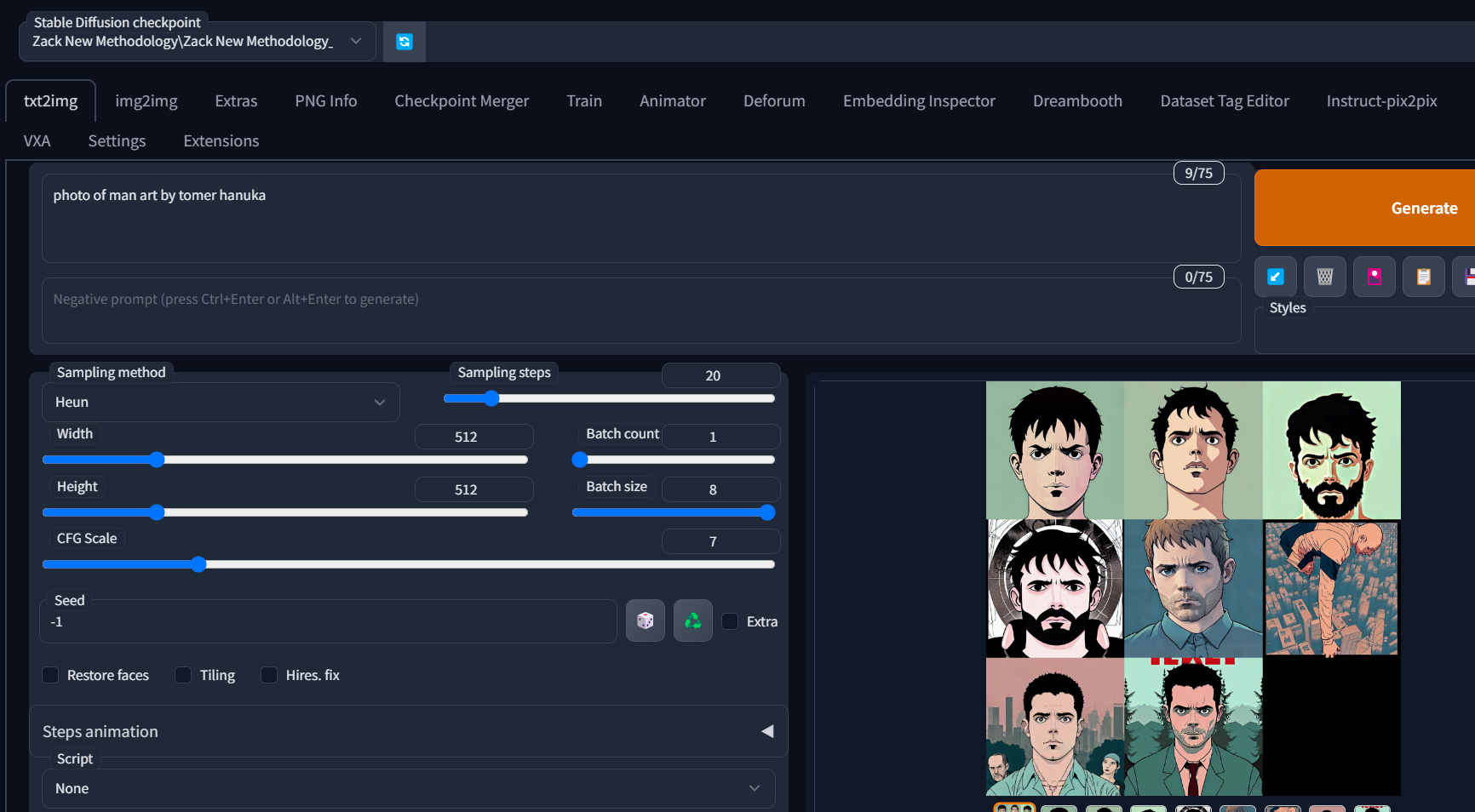The width and height of the screenshot is (1475, 812).
Task: Open the Styles dropdown
Action: (x=1364, y=329)
